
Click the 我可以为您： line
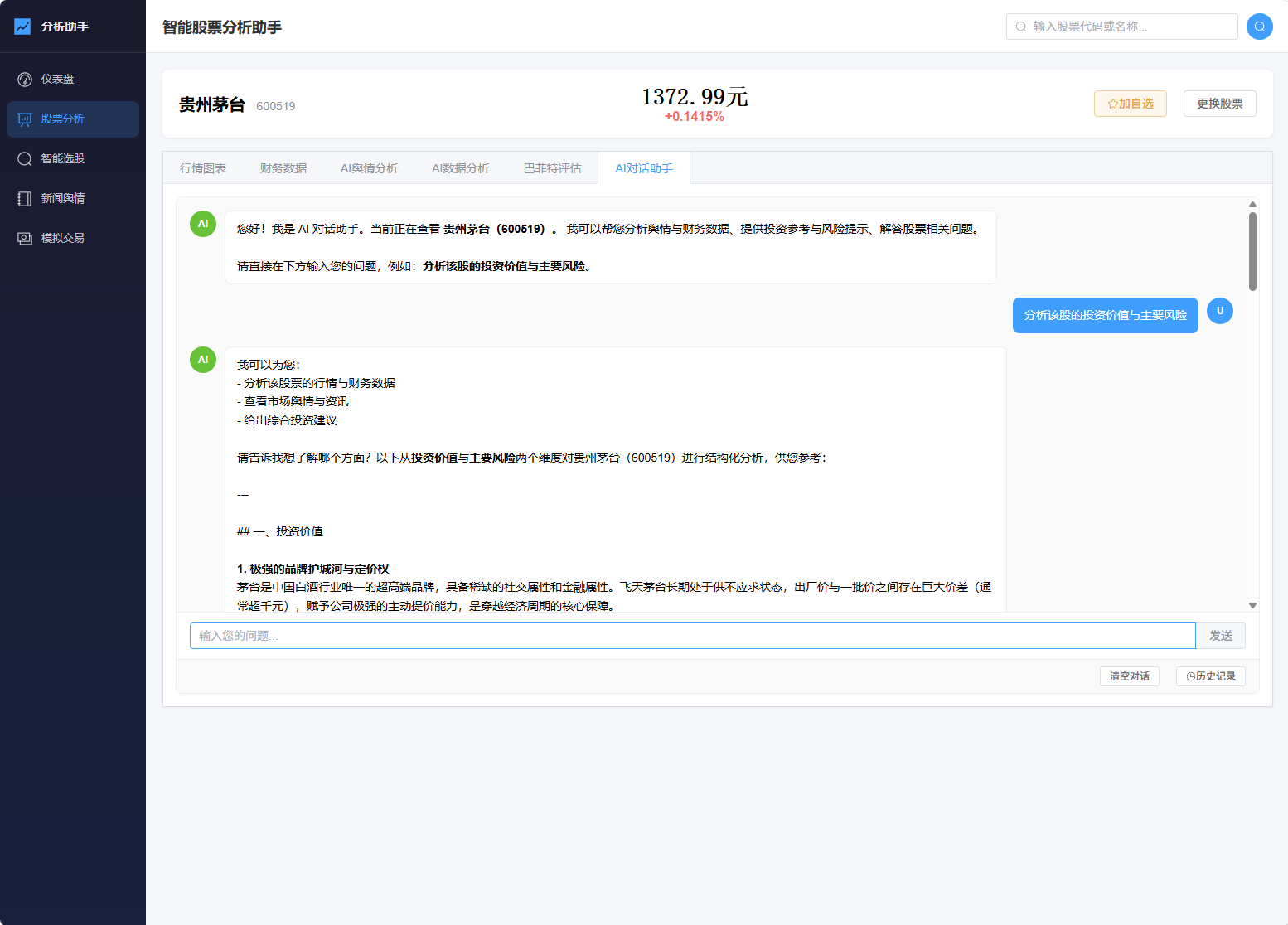point(269,365)
